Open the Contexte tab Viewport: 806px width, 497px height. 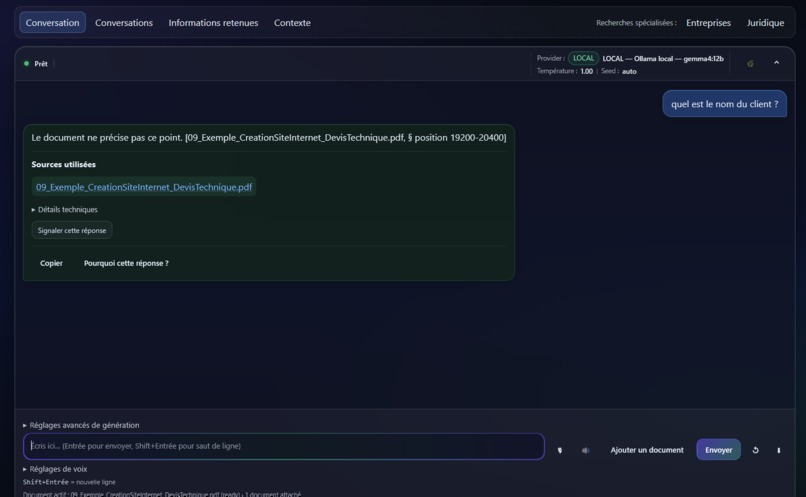292,23
